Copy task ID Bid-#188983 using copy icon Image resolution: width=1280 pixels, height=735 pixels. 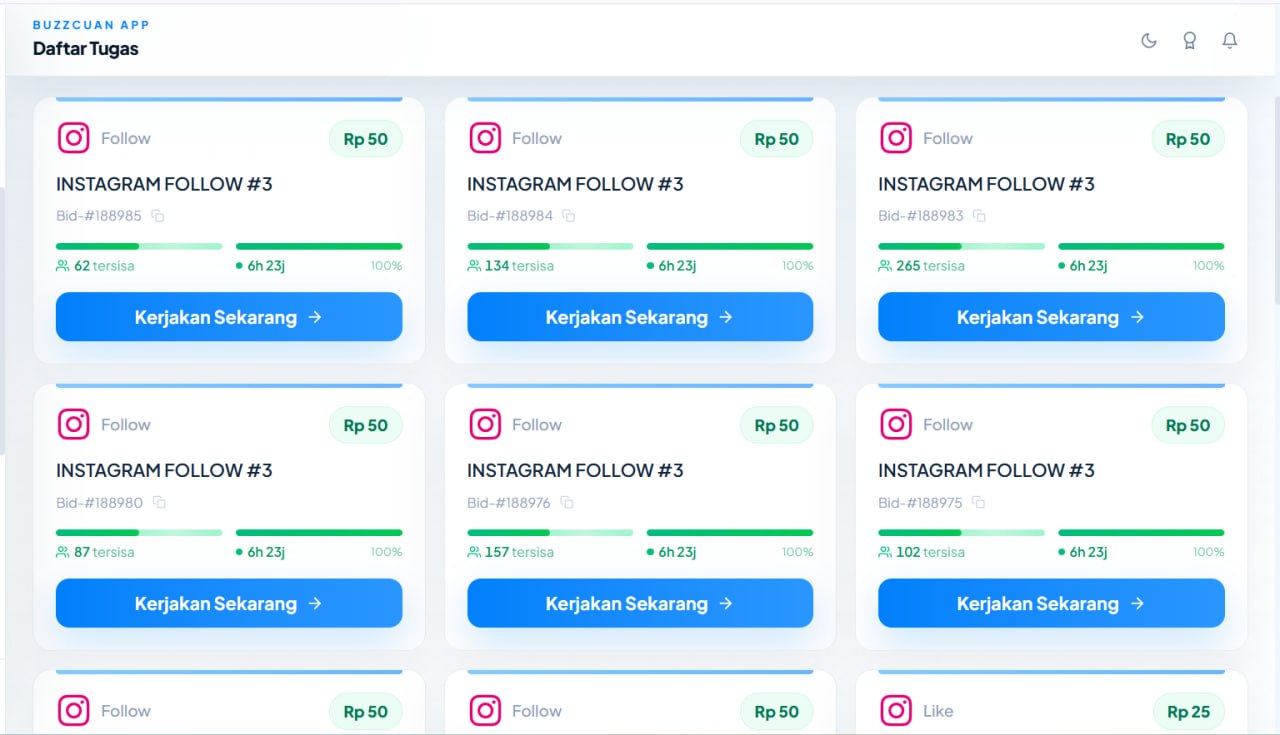click(980, 216)
